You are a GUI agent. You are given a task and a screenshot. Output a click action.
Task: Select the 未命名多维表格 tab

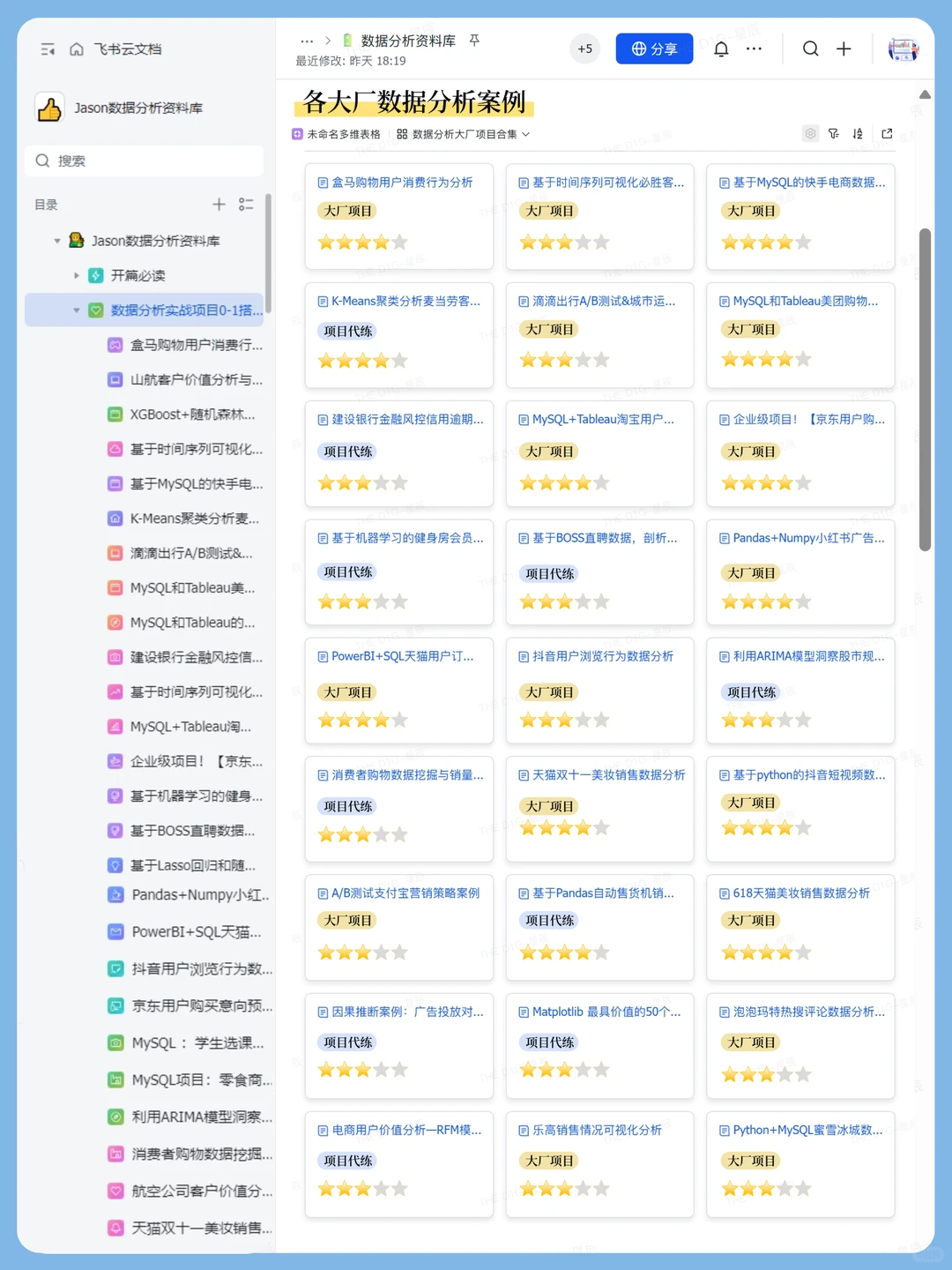point(337,134)
